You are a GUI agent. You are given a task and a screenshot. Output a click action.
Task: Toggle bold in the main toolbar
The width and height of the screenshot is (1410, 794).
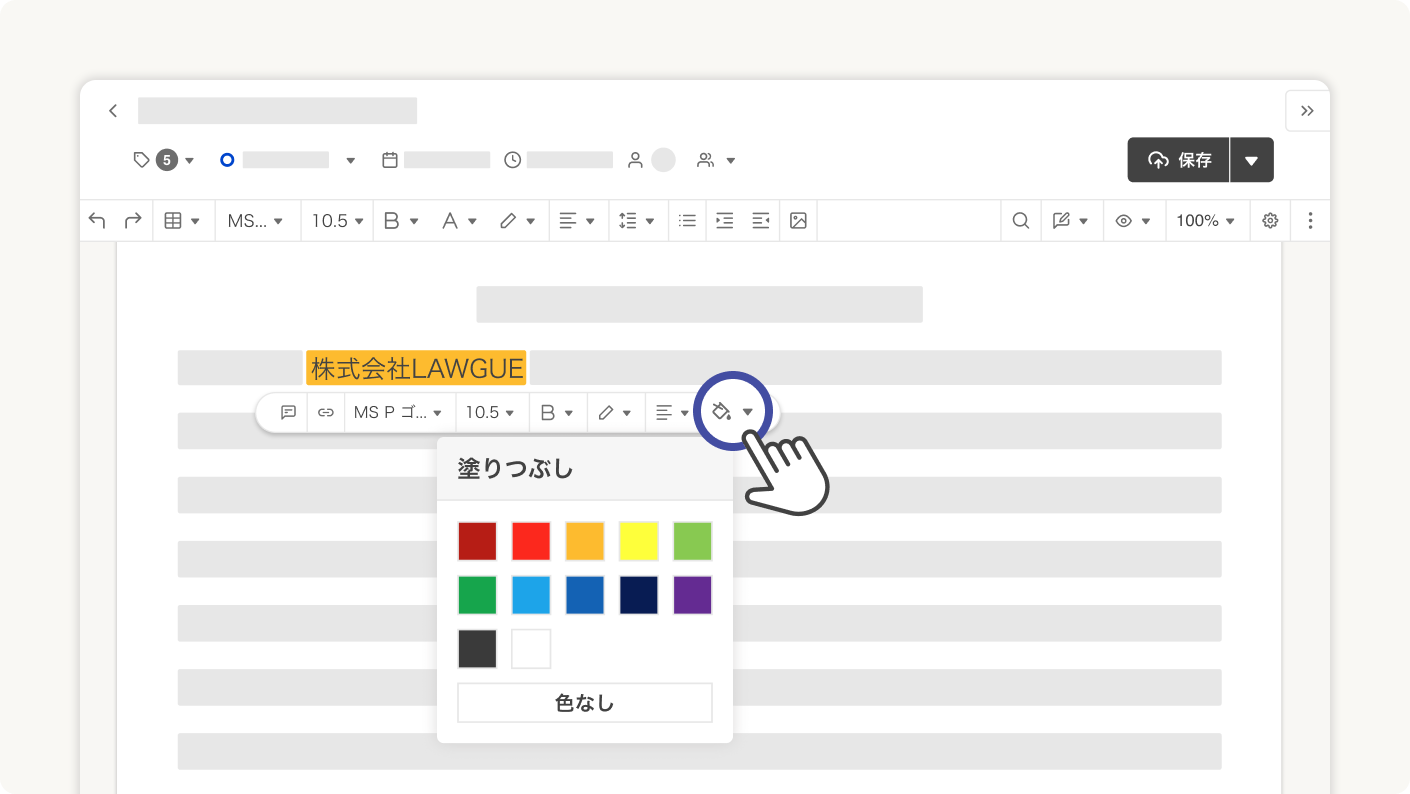[x=390, y=220]
